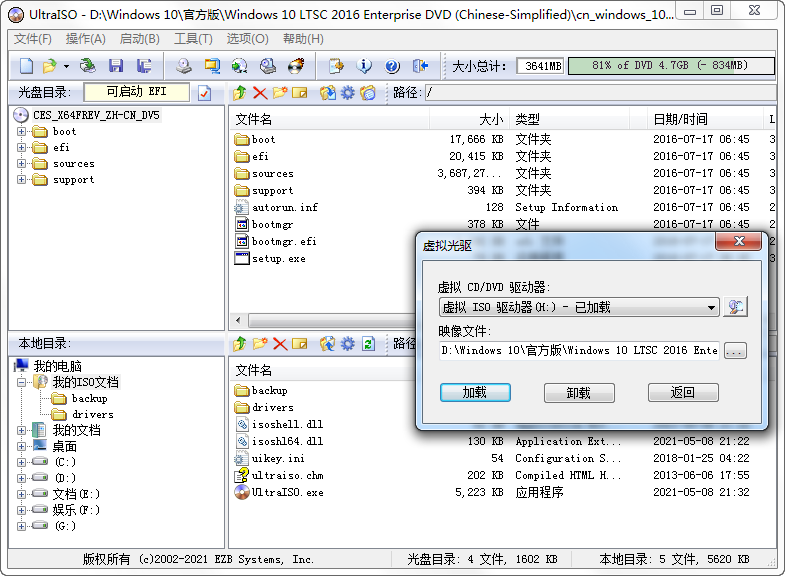Open the 工具(T) menu
Image resolution: width=785 pixels, height=576 pixels.
(193, 39)
